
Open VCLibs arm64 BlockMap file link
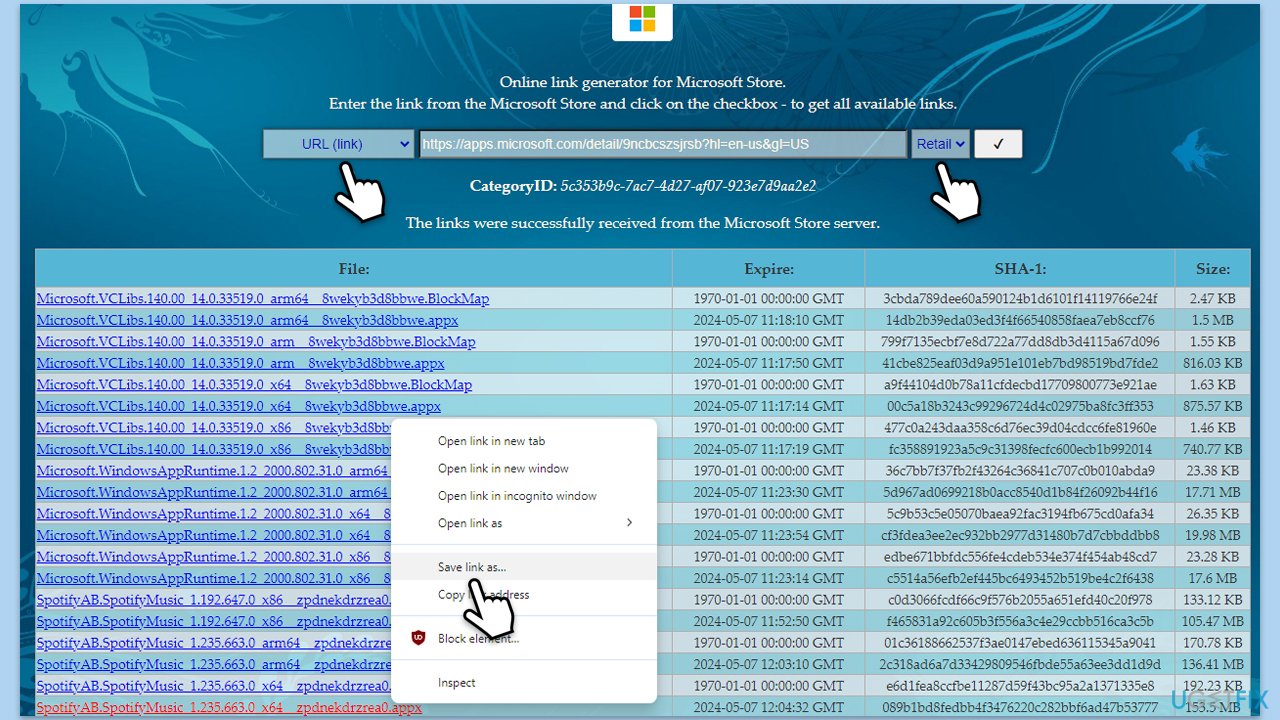point(263,299)
